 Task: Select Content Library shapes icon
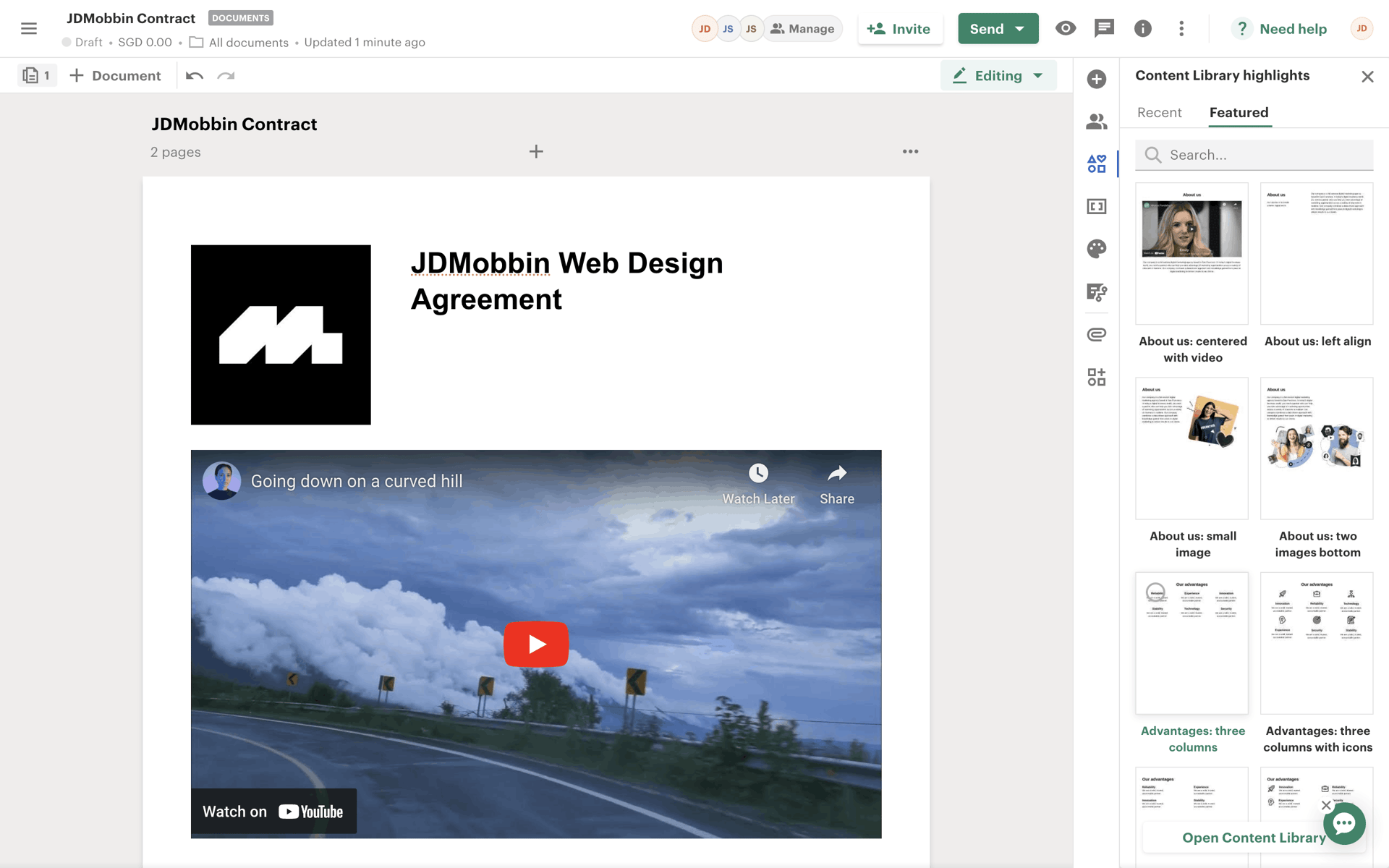[x=1097, y=163]
